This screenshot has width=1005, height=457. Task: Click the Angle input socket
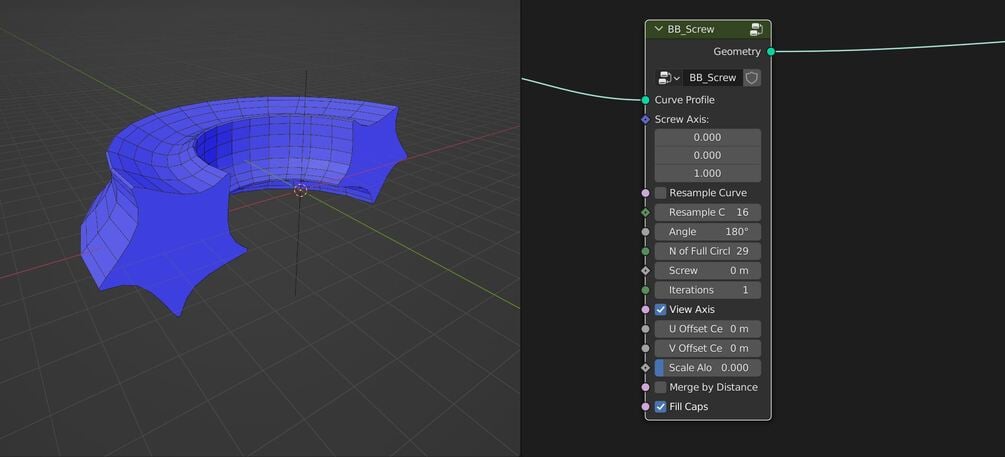tap(645, 231)
